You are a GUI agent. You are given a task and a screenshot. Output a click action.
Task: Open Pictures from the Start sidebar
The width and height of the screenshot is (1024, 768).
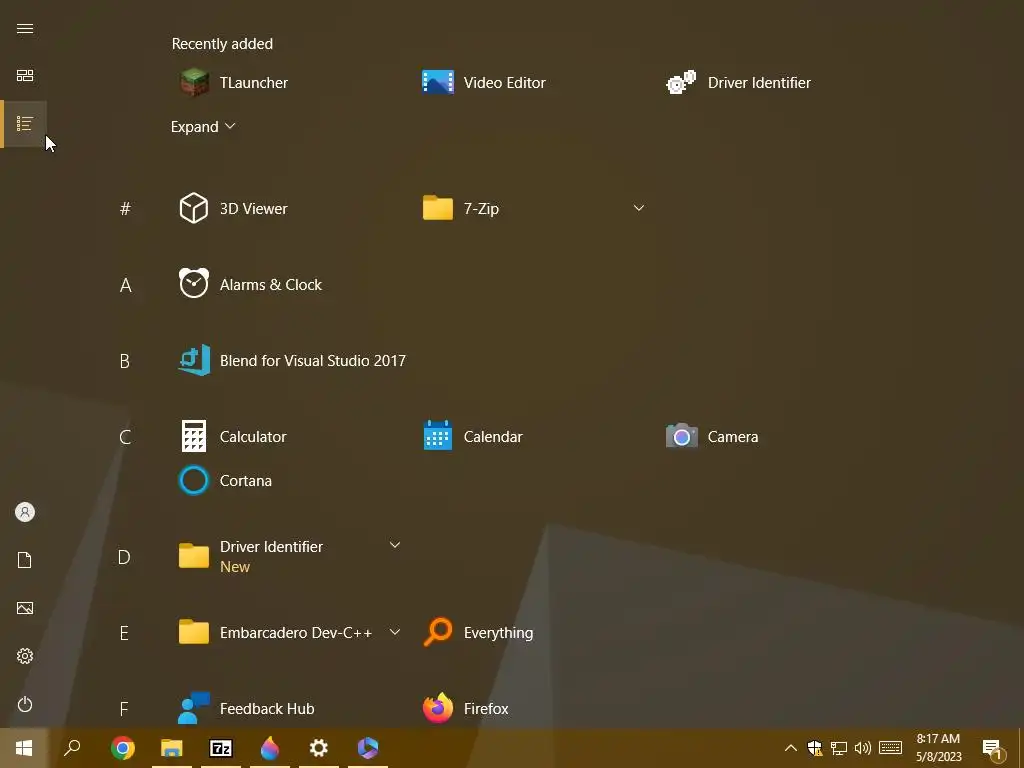25,608
